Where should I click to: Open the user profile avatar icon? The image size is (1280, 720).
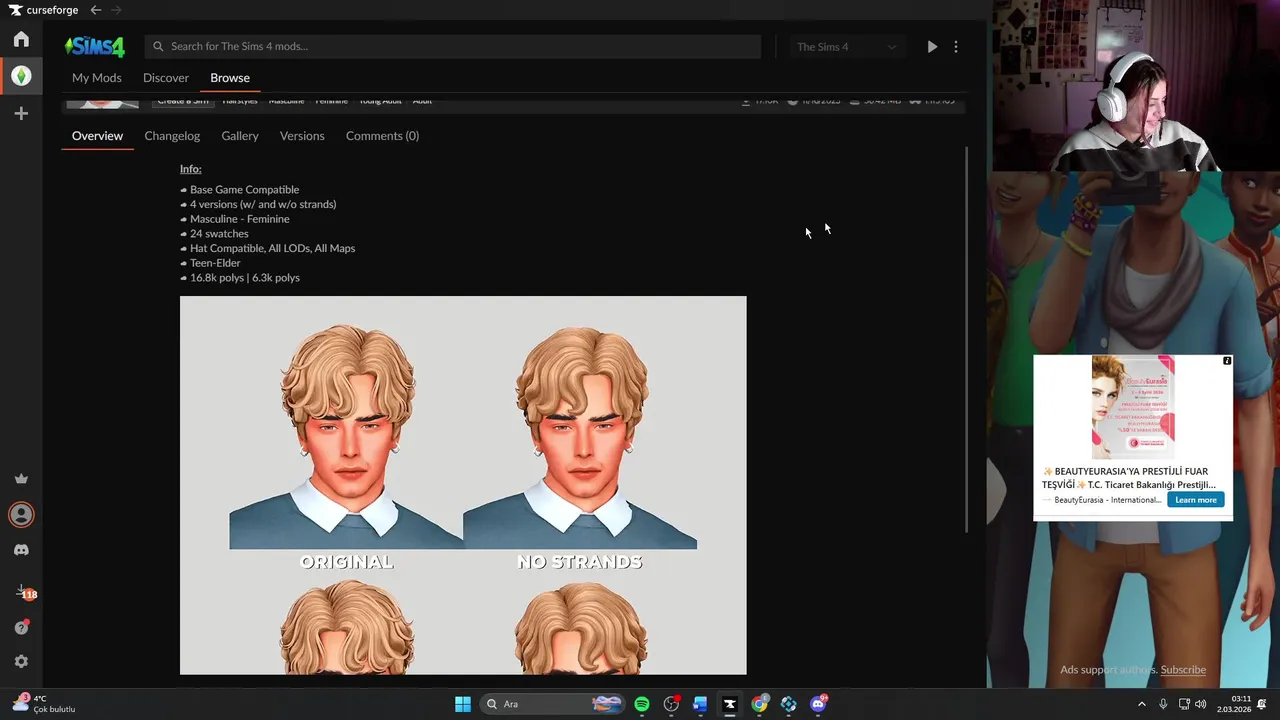click(21, 514)
